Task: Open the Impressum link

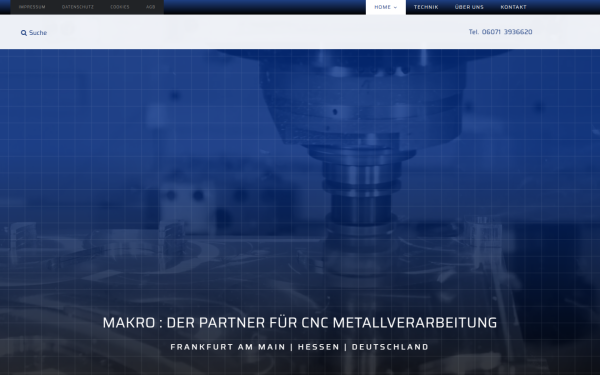Action: pos(32,7)
